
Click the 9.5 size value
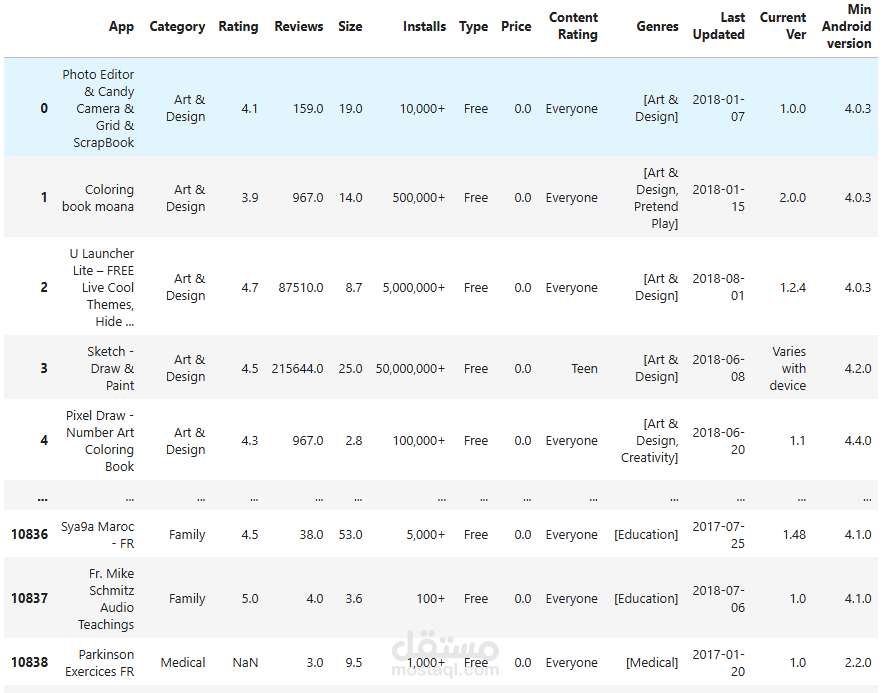354,662
